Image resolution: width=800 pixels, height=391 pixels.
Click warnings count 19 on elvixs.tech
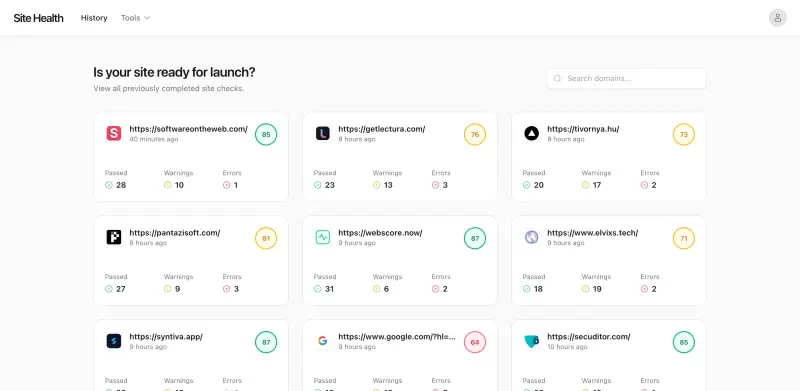coord(597,289)
